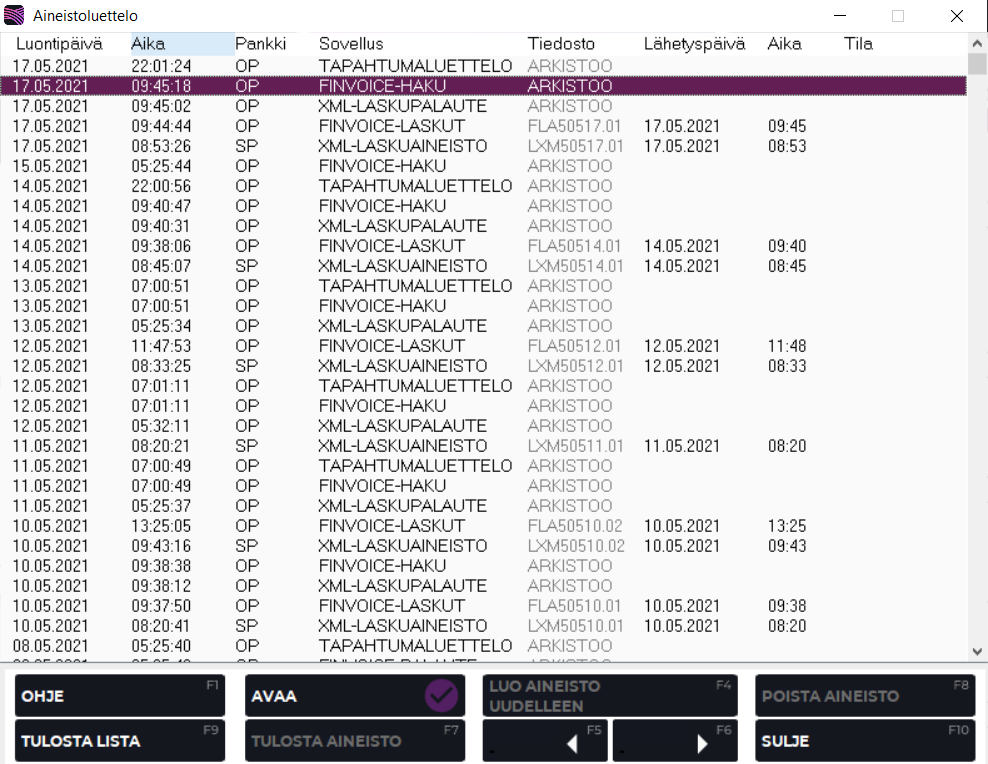
Task: Close the dialog with SULJE button
Action: point(864,741)
